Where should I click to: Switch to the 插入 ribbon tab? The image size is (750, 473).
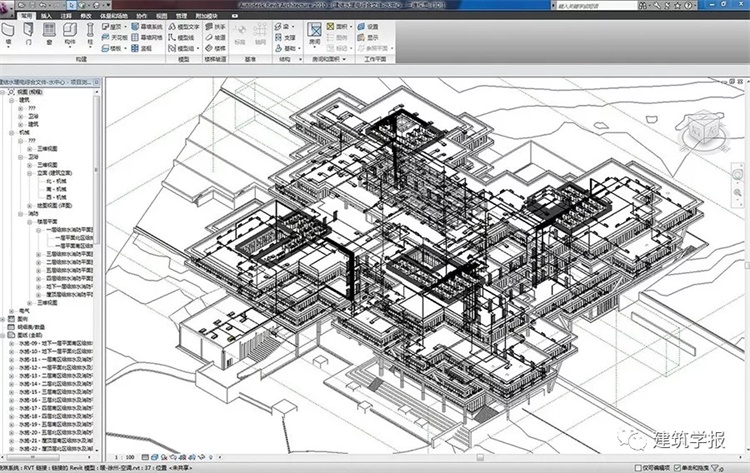[46, 17]
